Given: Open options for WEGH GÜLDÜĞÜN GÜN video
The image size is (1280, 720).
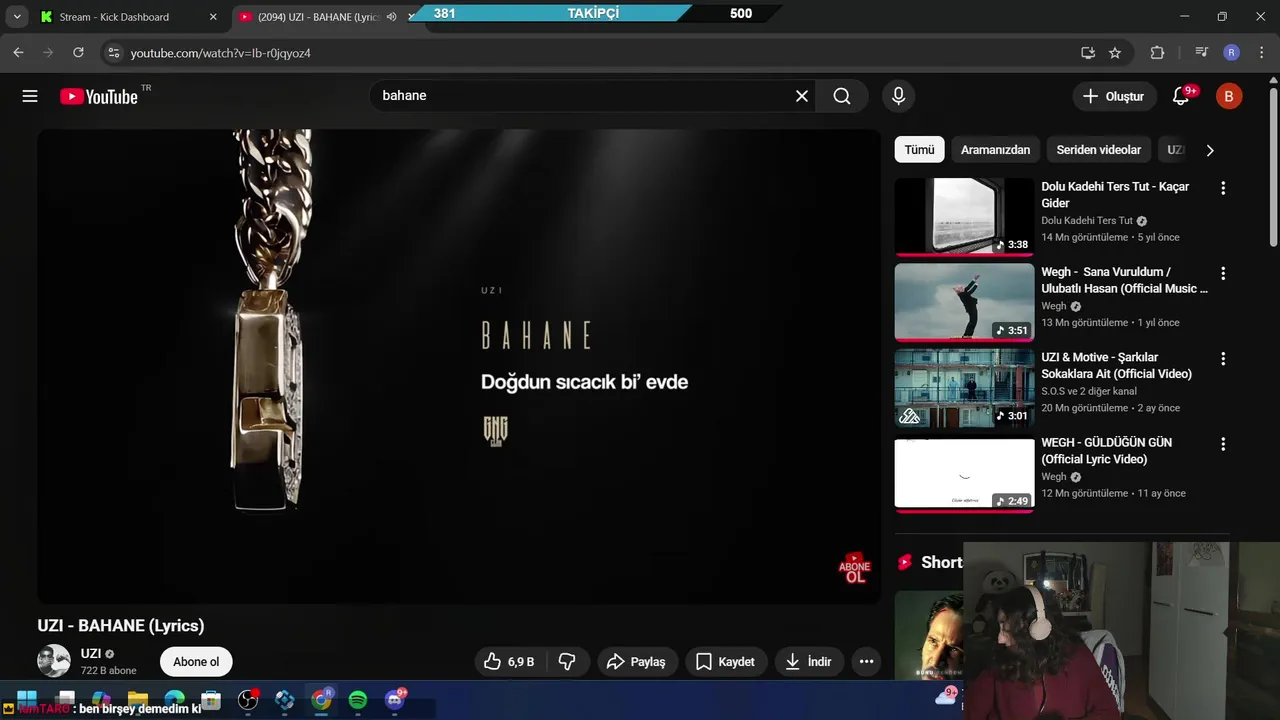Looking at the screenshot, I should (x=1222, y=444).
